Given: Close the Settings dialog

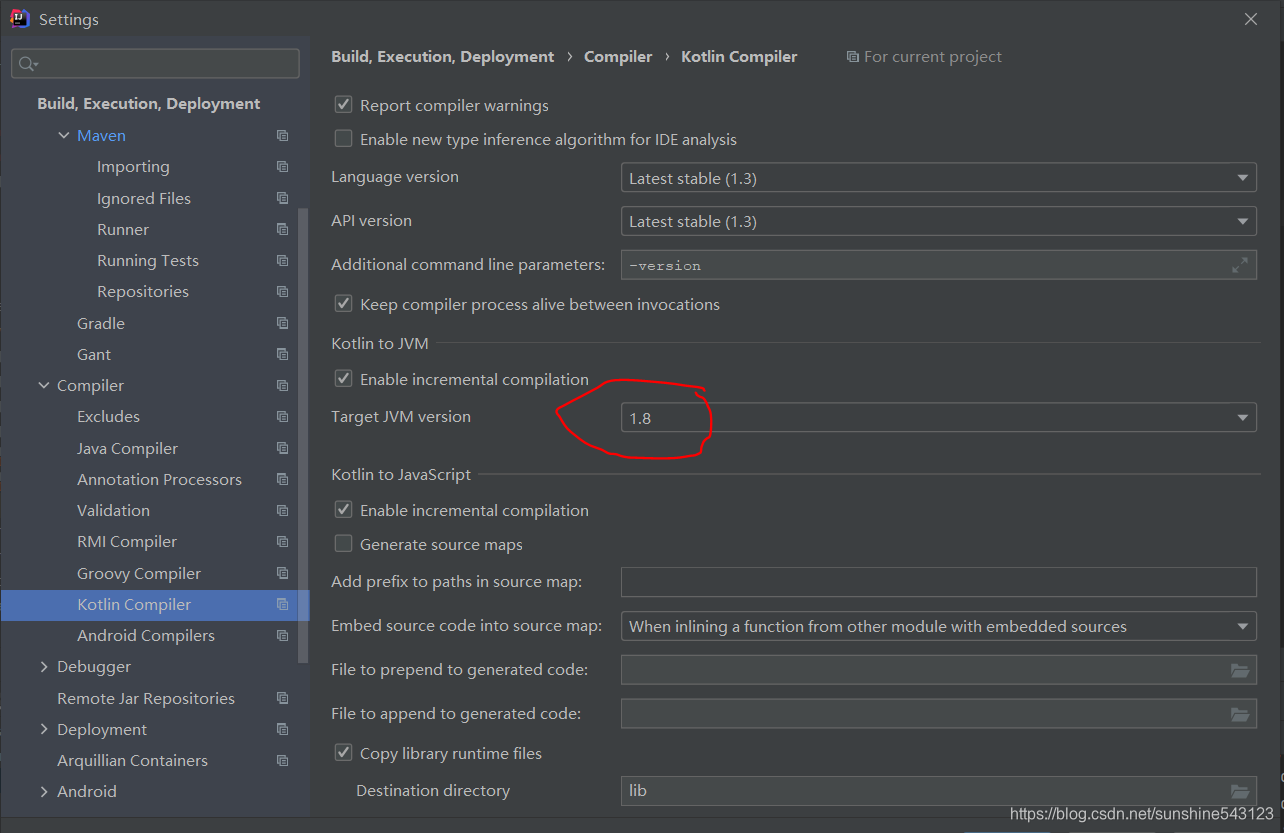Looking at the screenshot, I should pos(1251,19).
